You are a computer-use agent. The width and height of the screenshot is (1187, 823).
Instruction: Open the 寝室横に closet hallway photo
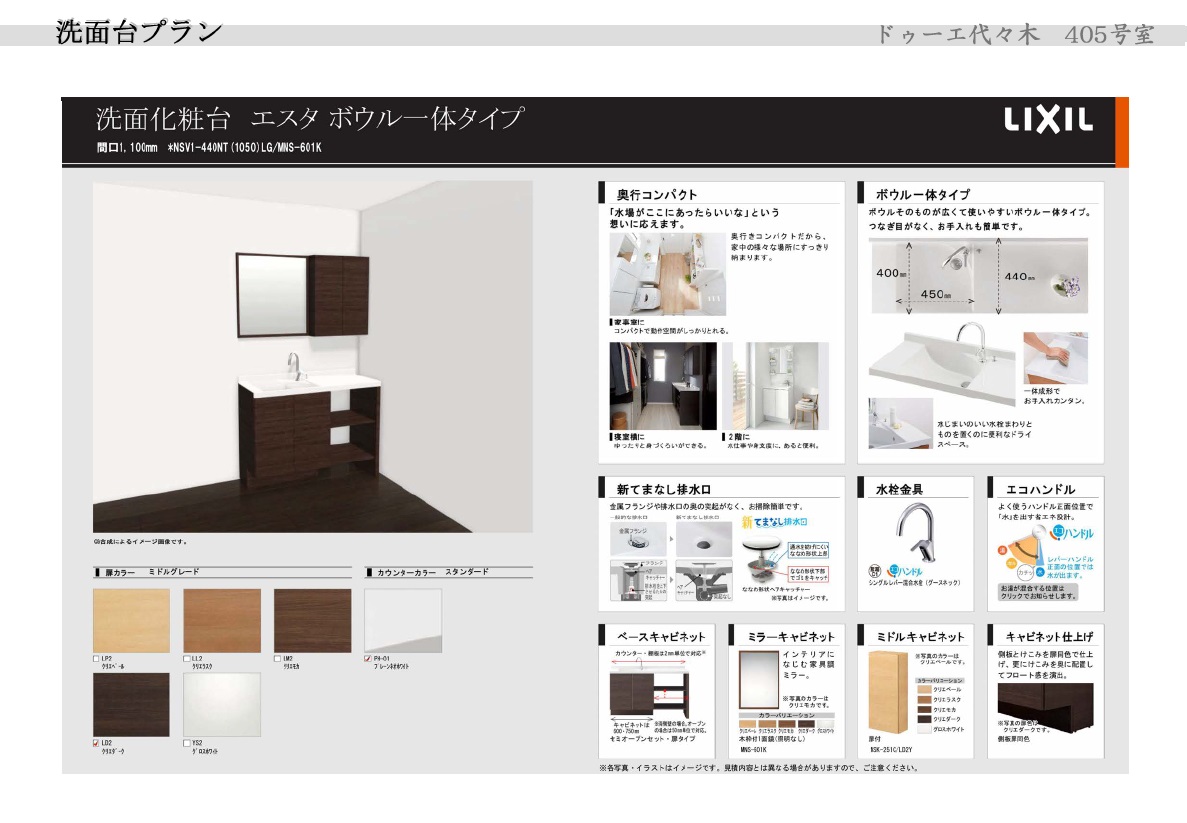coord(663,386)
